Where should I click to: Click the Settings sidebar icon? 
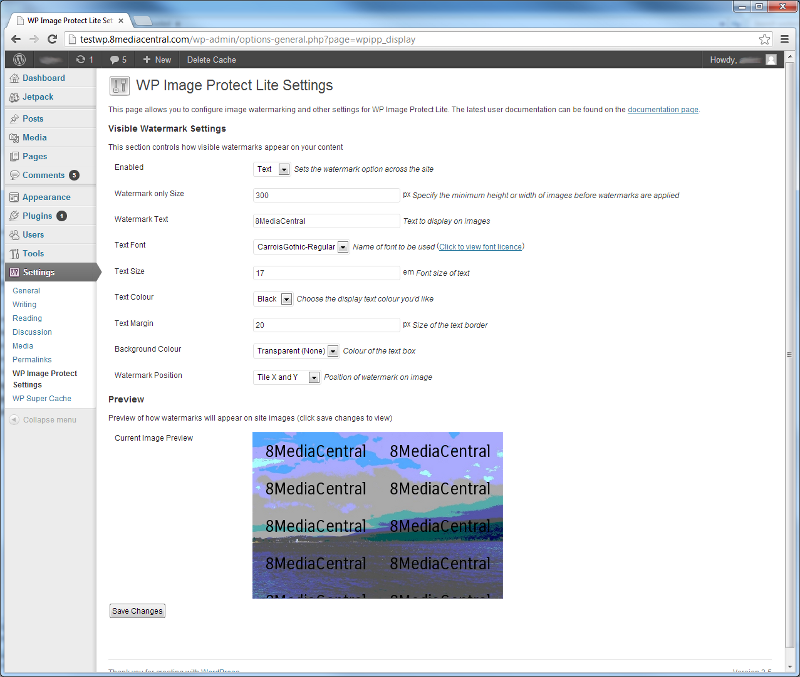click(14, 272)
